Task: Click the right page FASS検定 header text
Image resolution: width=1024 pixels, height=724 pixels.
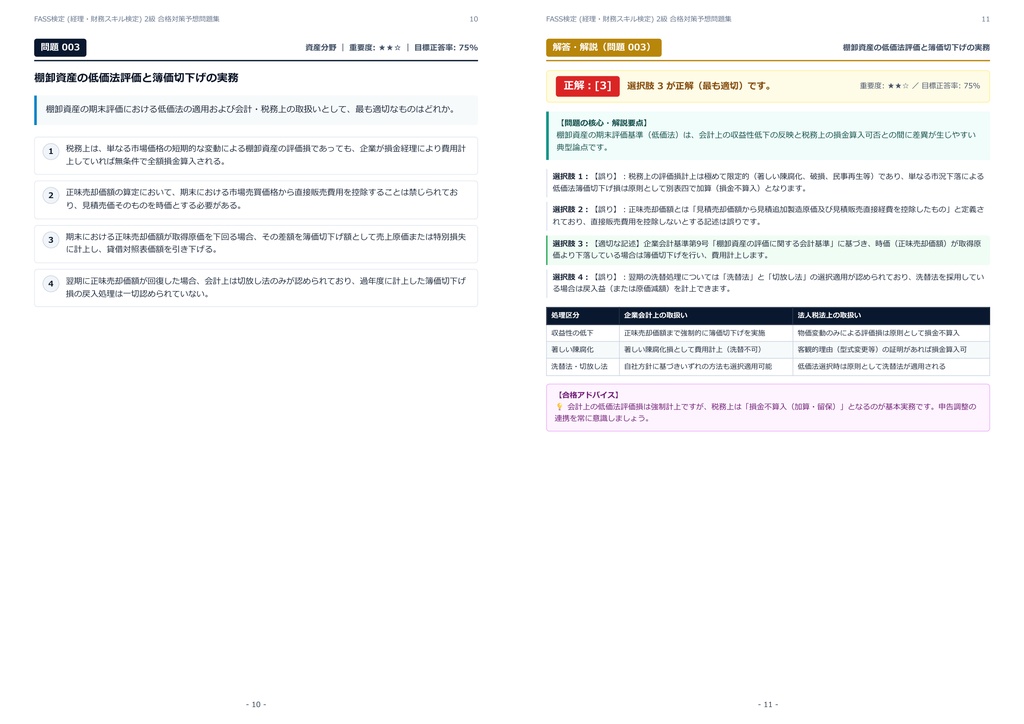Action: [x=639, y=19]
